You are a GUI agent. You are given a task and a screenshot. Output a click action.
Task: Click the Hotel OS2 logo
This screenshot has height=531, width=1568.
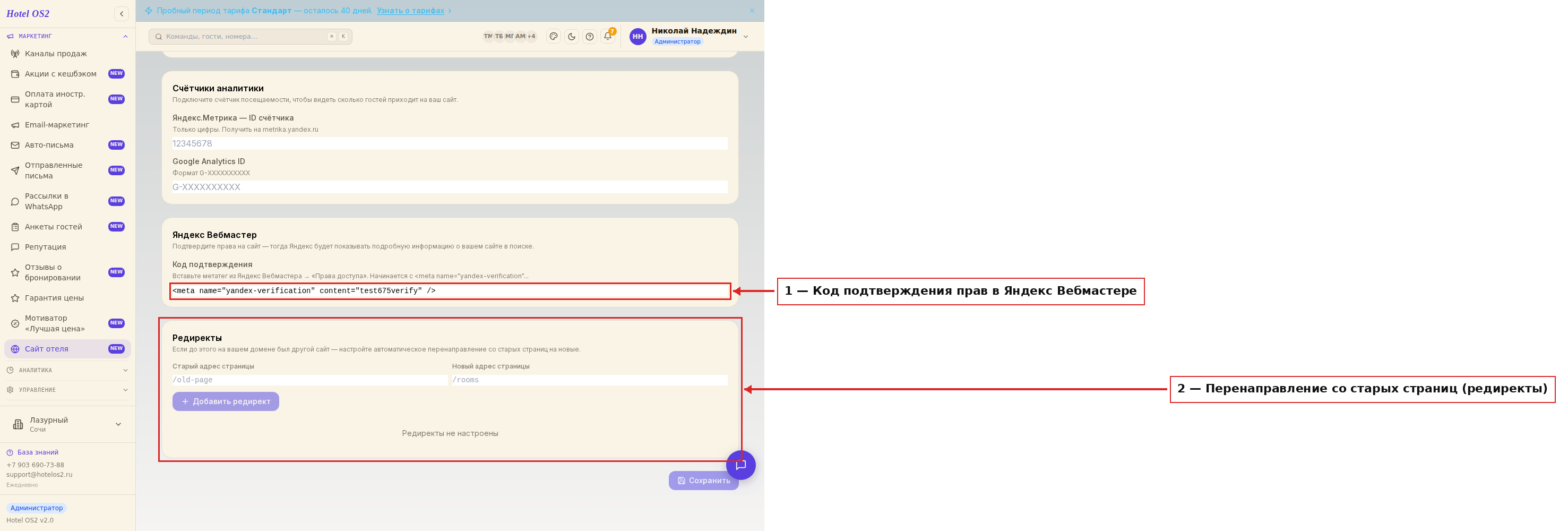pos(28,13)
